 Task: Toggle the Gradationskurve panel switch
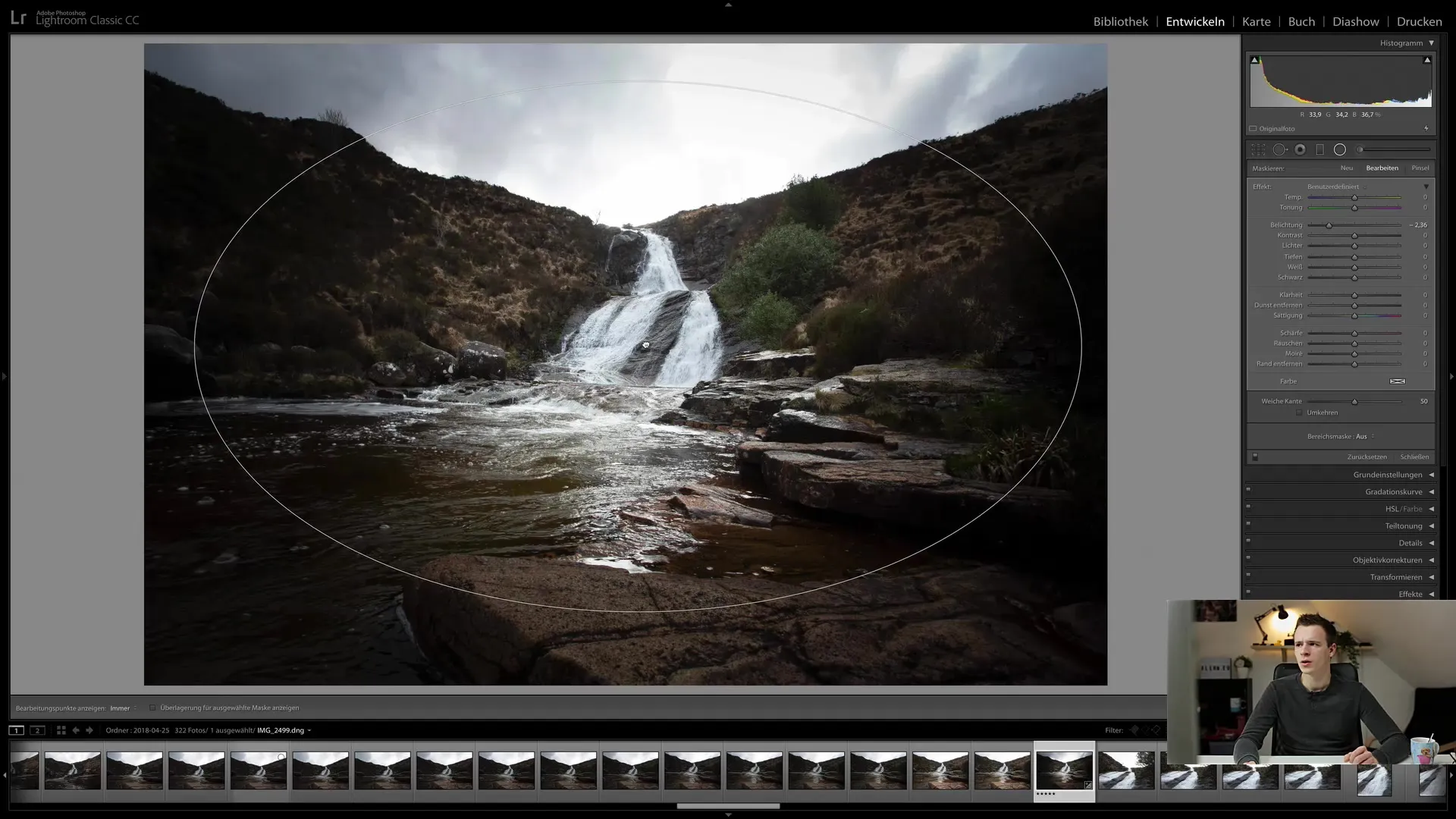1248,490
